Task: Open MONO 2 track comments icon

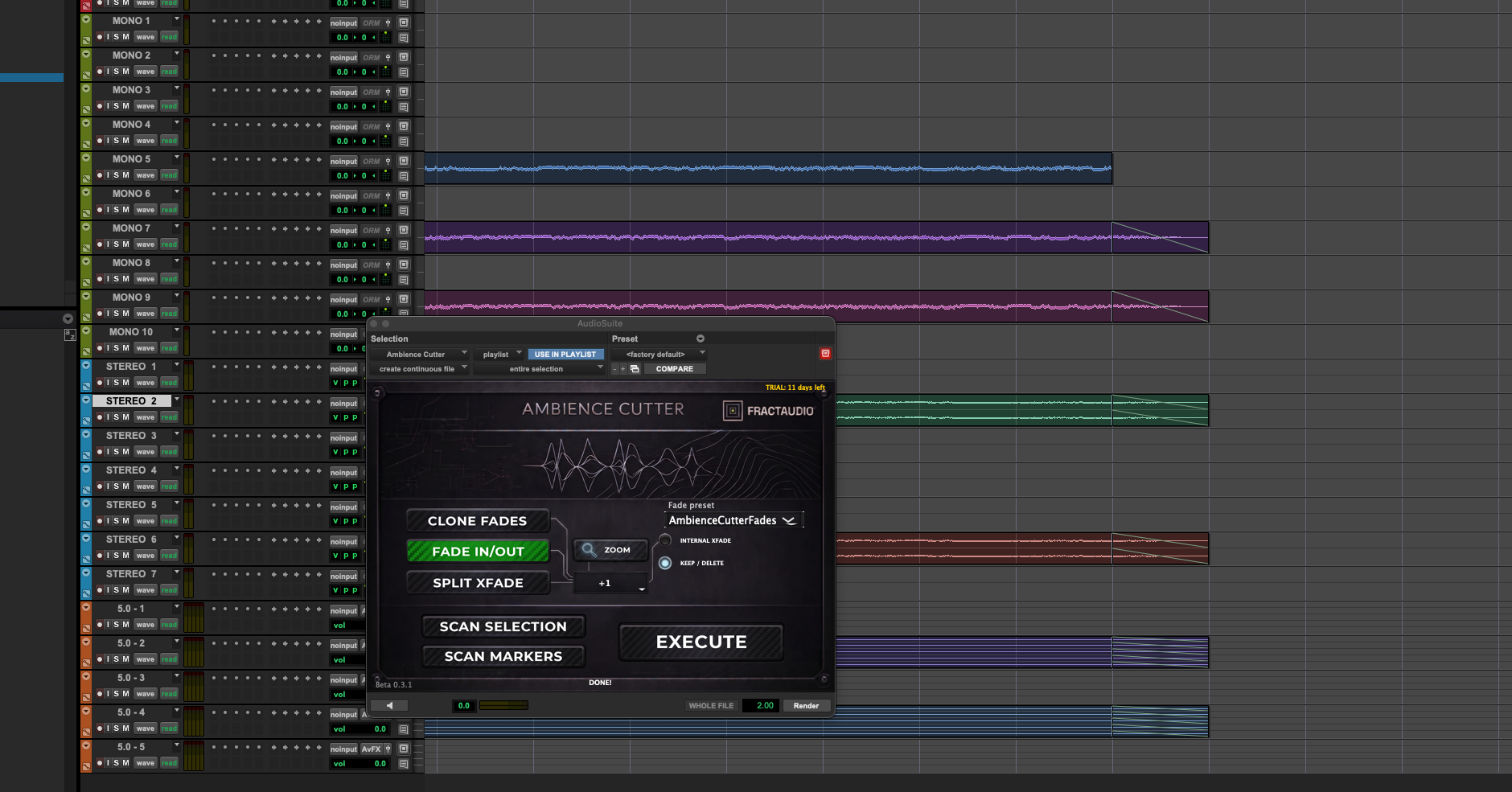Action: click(404, 72)
